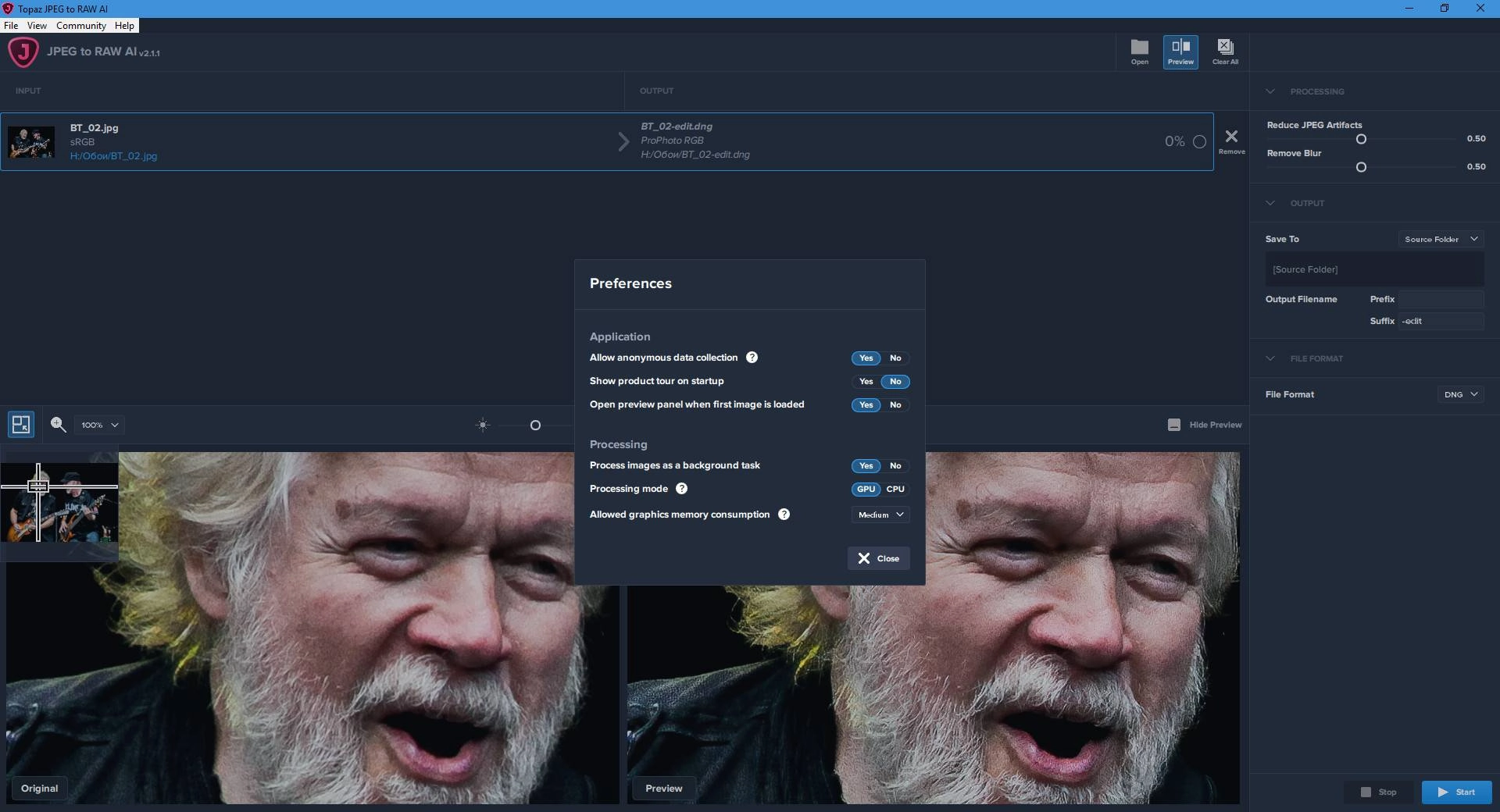Collapse the PROCESSING section
1500x812 pixels.
coord(1270,91)
